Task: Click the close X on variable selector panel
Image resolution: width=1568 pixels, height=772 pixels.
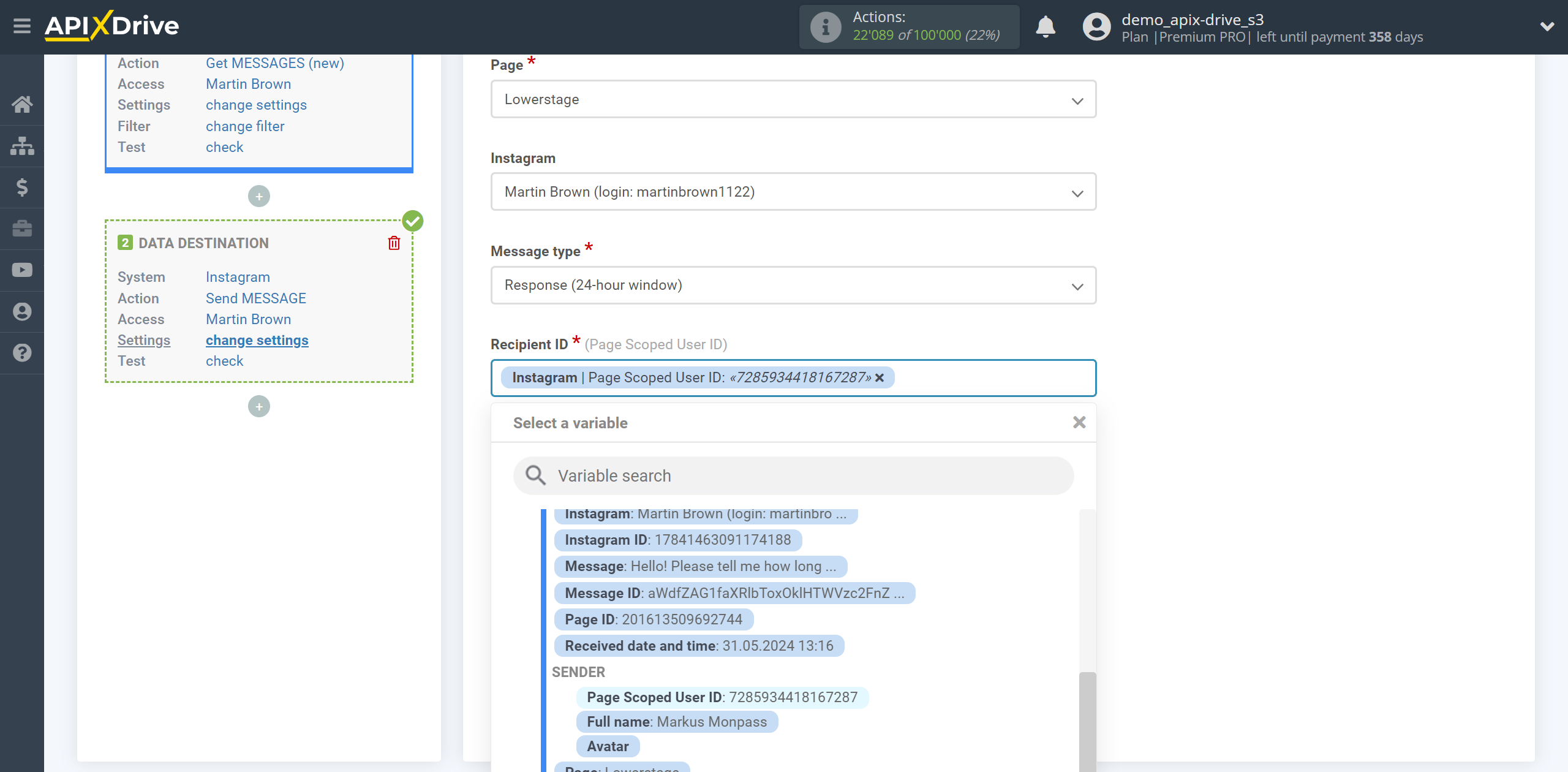Action: point(1079,422)
